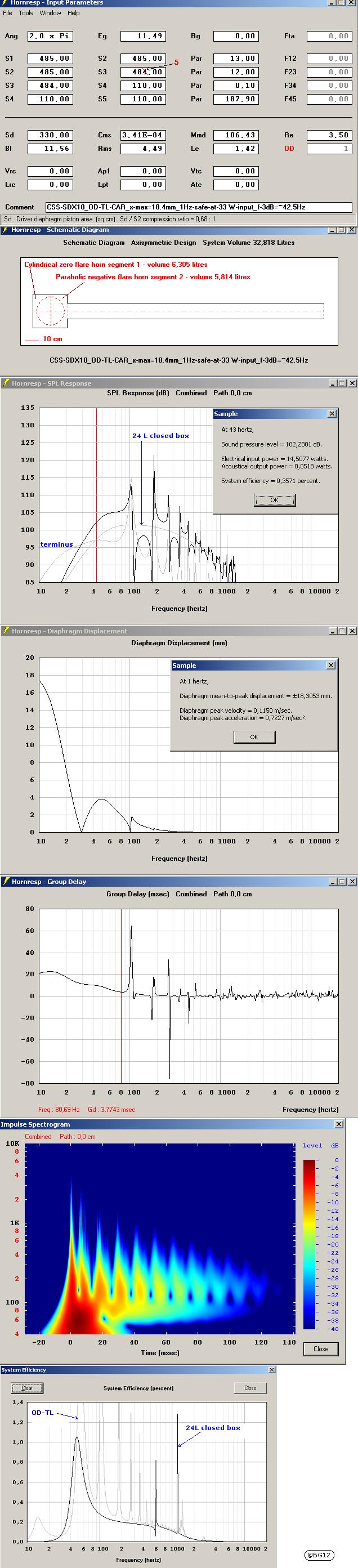Click the 'Freq : 80,69 Hz' readout
The image size is (358, 1568).
click(59, 1110)
